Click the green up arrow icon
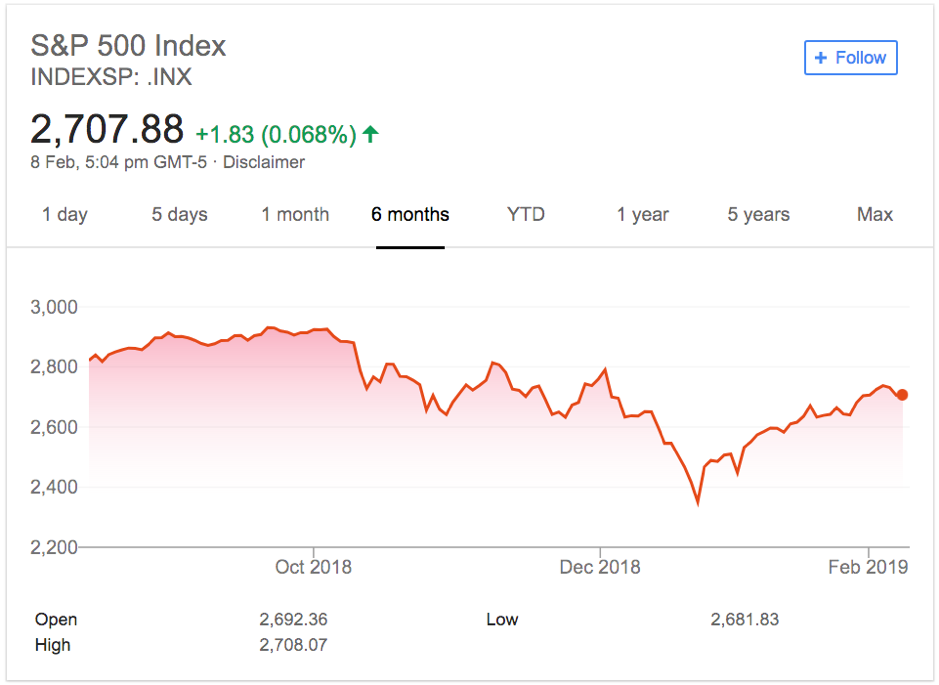Viewport: 939px width, 685px height. 371,134
